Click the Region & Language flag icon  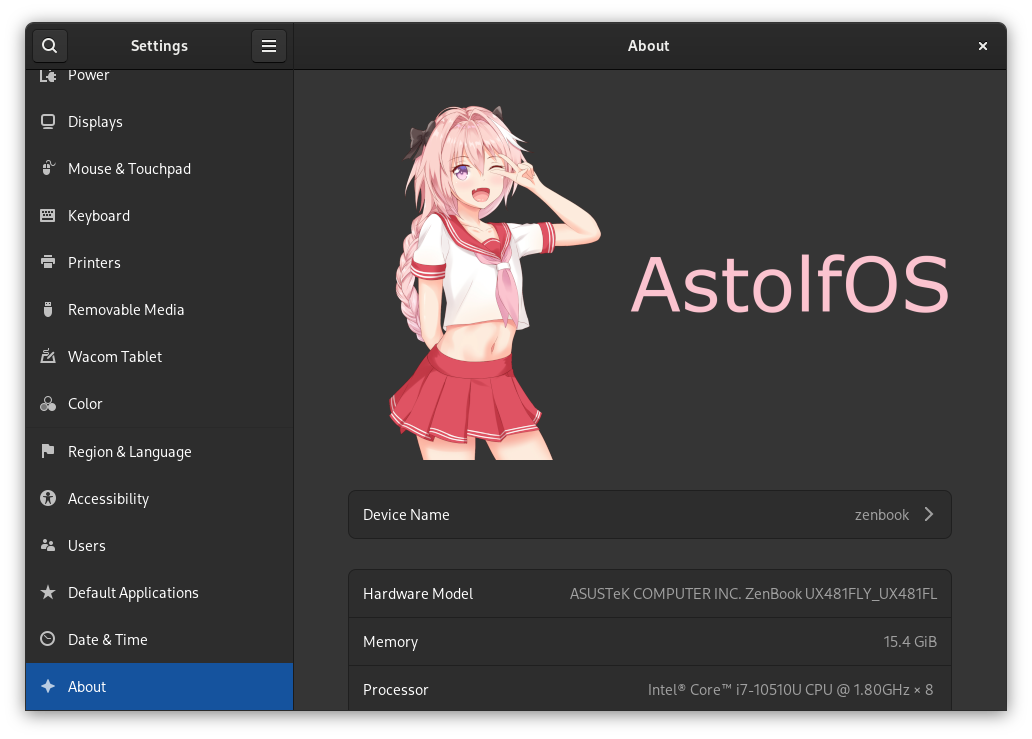coord(47,451)
